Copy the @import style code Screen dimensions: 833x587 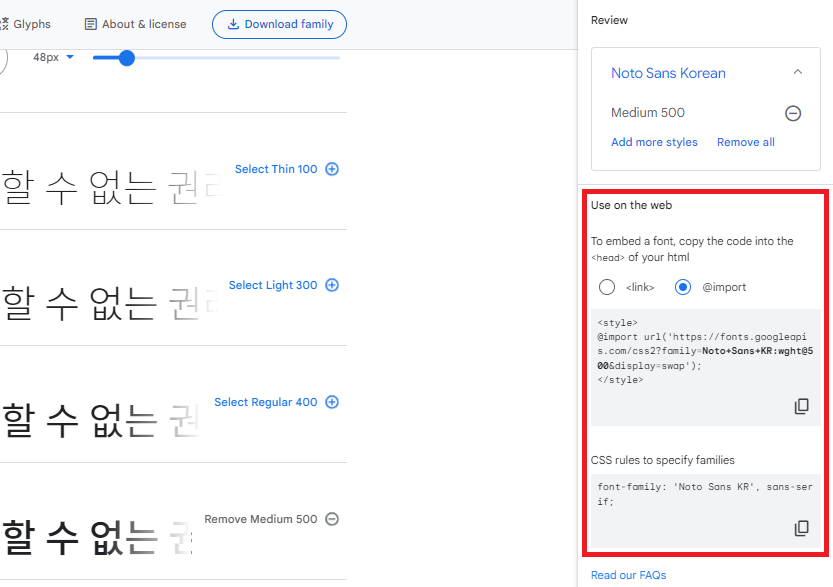coord(802,406)
